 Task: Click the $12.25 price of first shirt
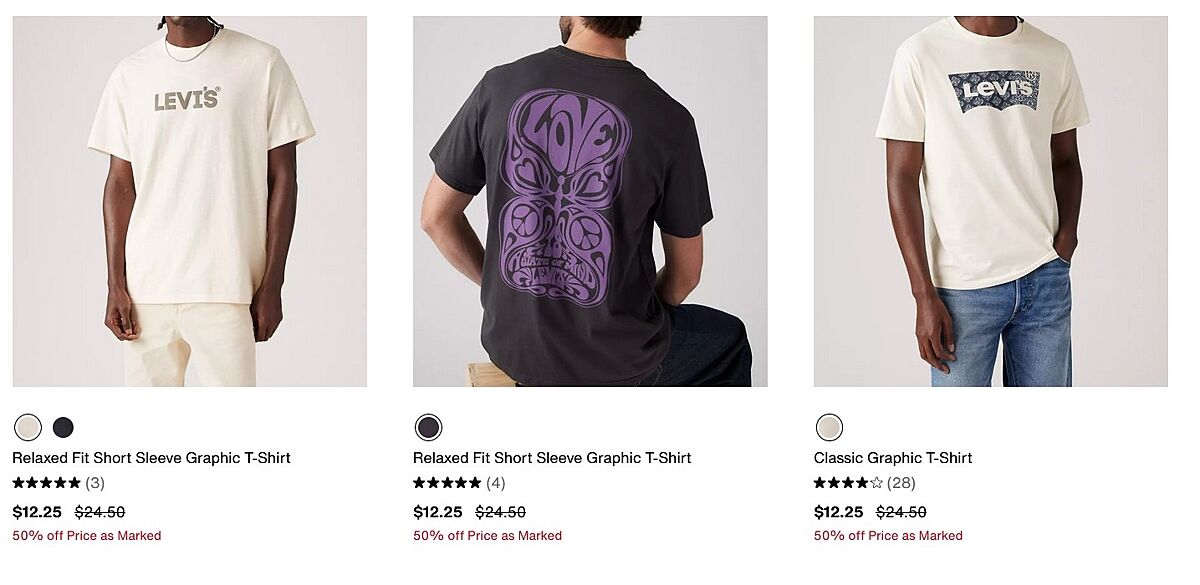point(37,512)
